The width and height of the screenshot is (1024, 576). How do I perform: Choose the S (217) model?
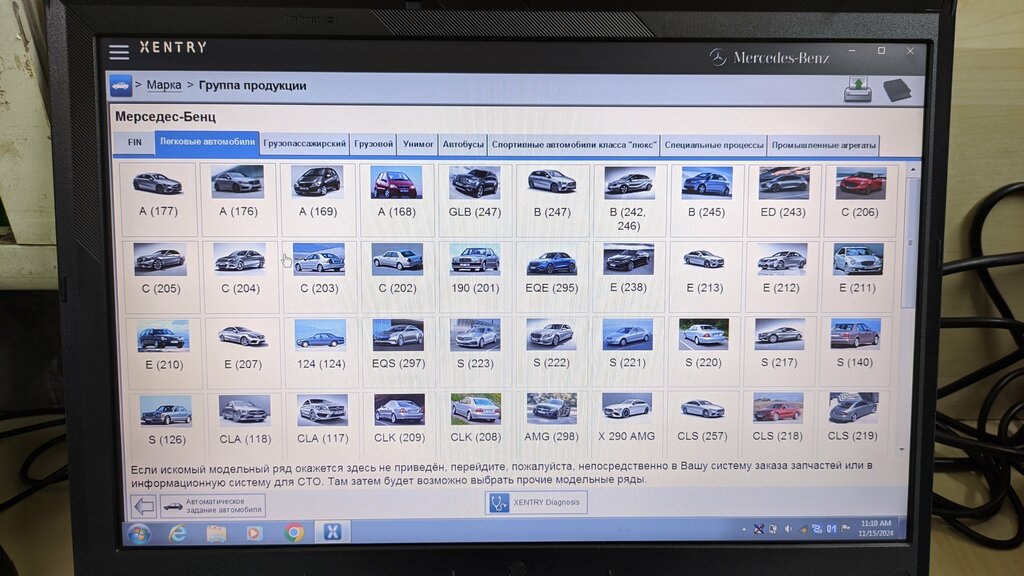(x=778, y=351)
